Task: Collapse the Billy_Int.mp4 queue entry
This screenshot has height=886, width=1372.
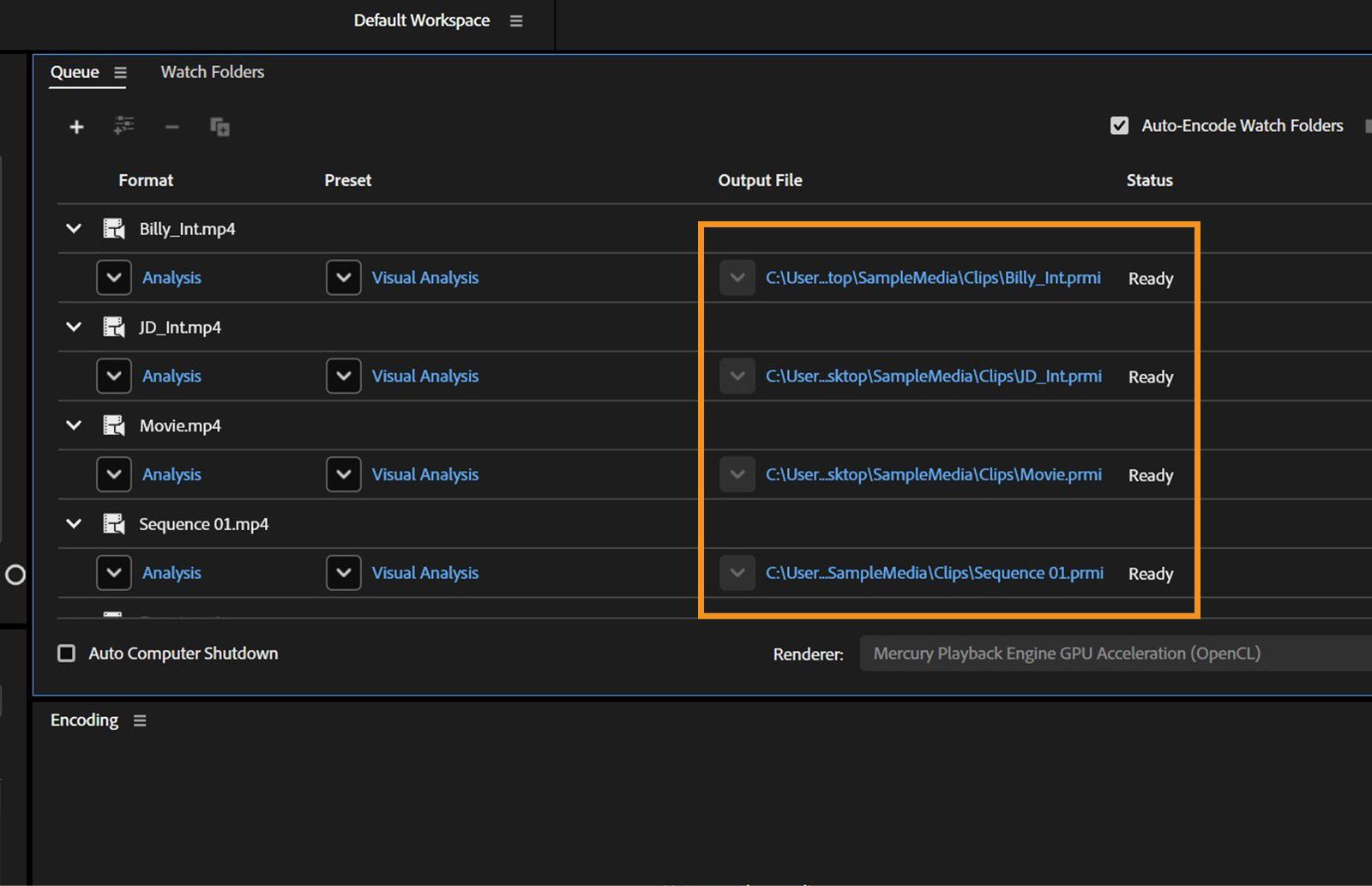Action: [73, 228]
